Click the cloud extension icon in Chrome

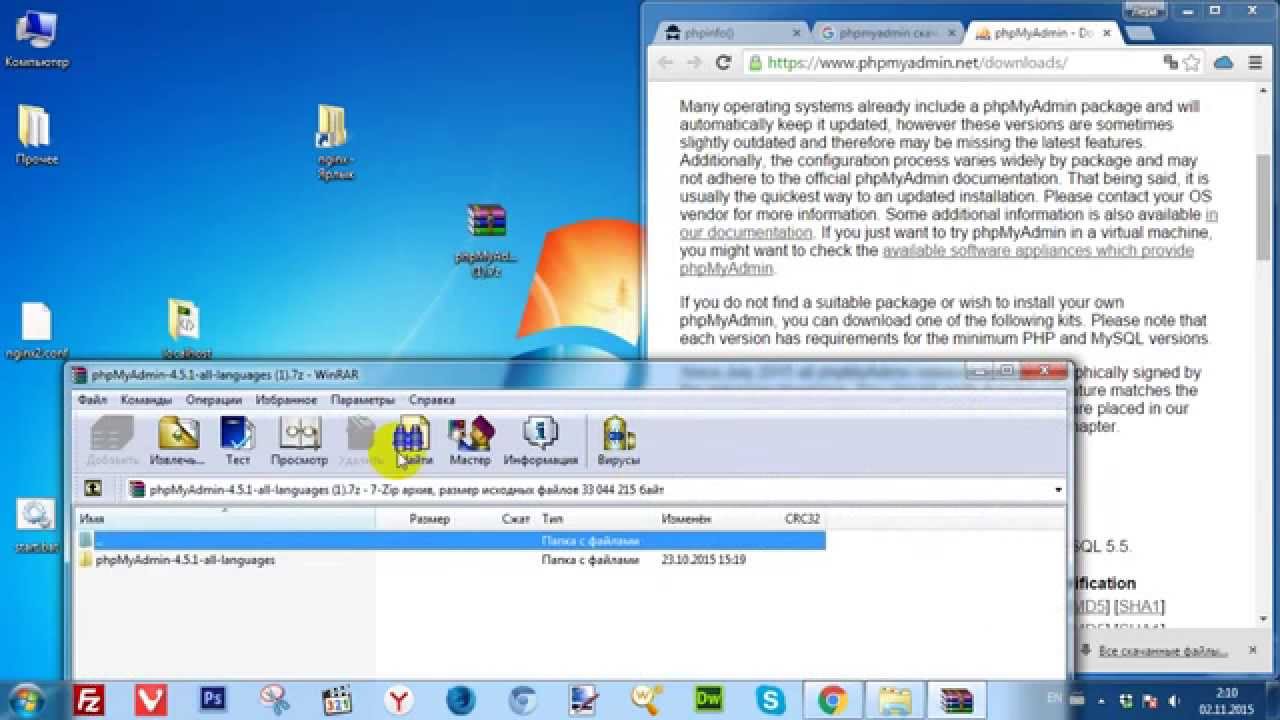[1223, 63]
